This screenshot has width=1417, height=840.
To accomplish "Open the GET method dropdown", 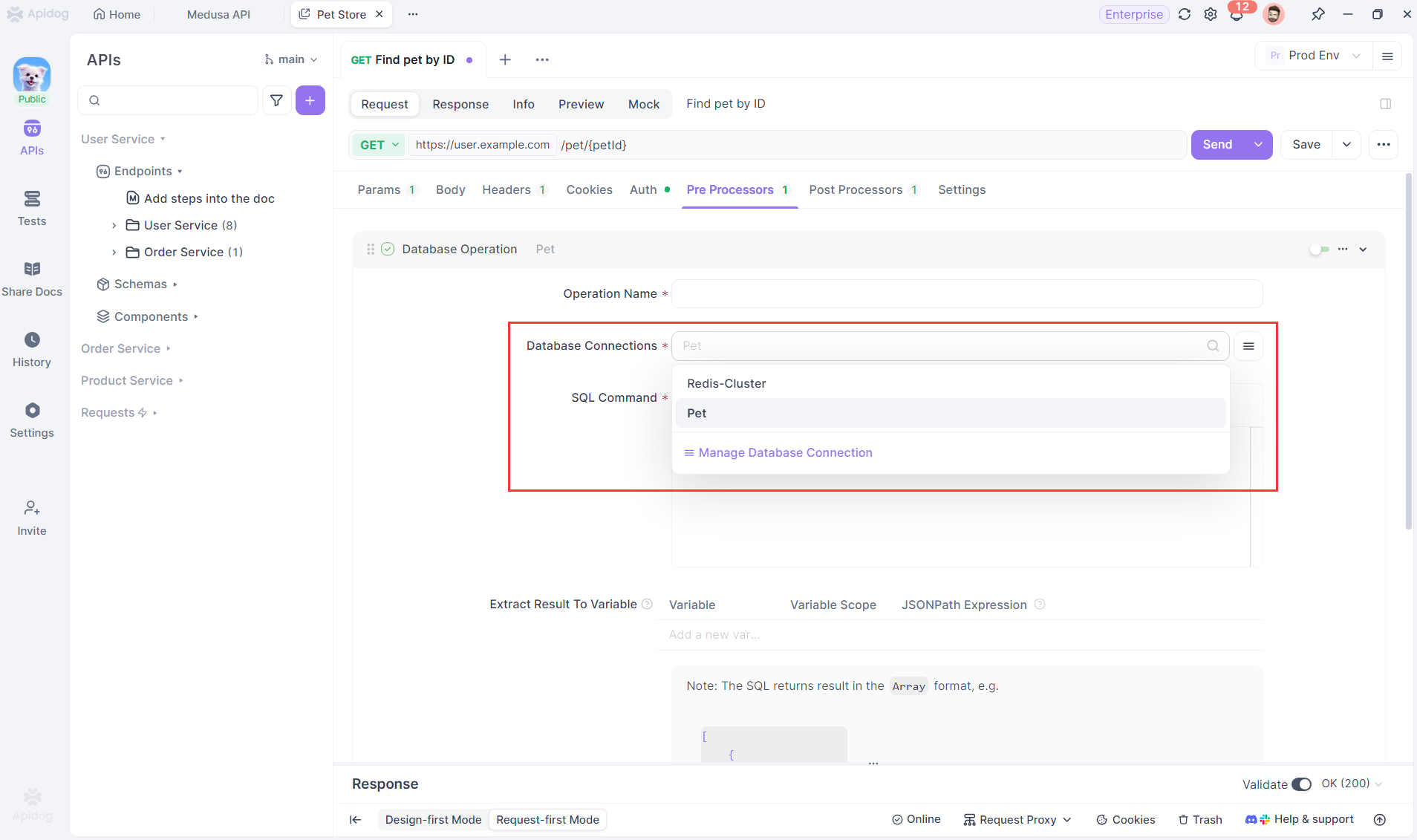I will pyautogui.click(x=380, y=145).
